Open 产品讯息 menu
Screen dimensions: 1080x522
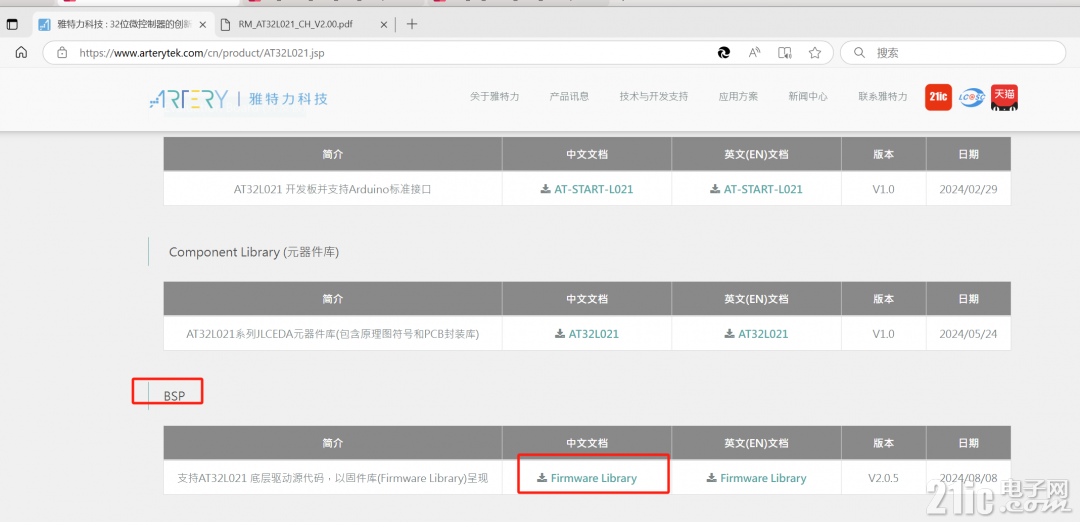click(569, 96)
